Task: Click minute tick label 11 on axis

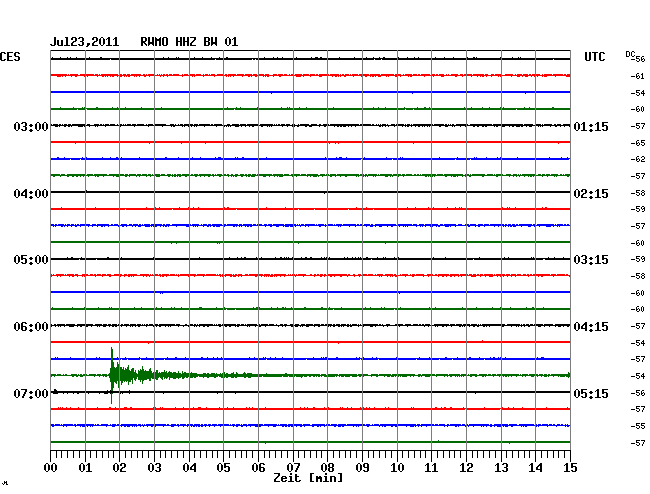Action: tap(431, 468)
